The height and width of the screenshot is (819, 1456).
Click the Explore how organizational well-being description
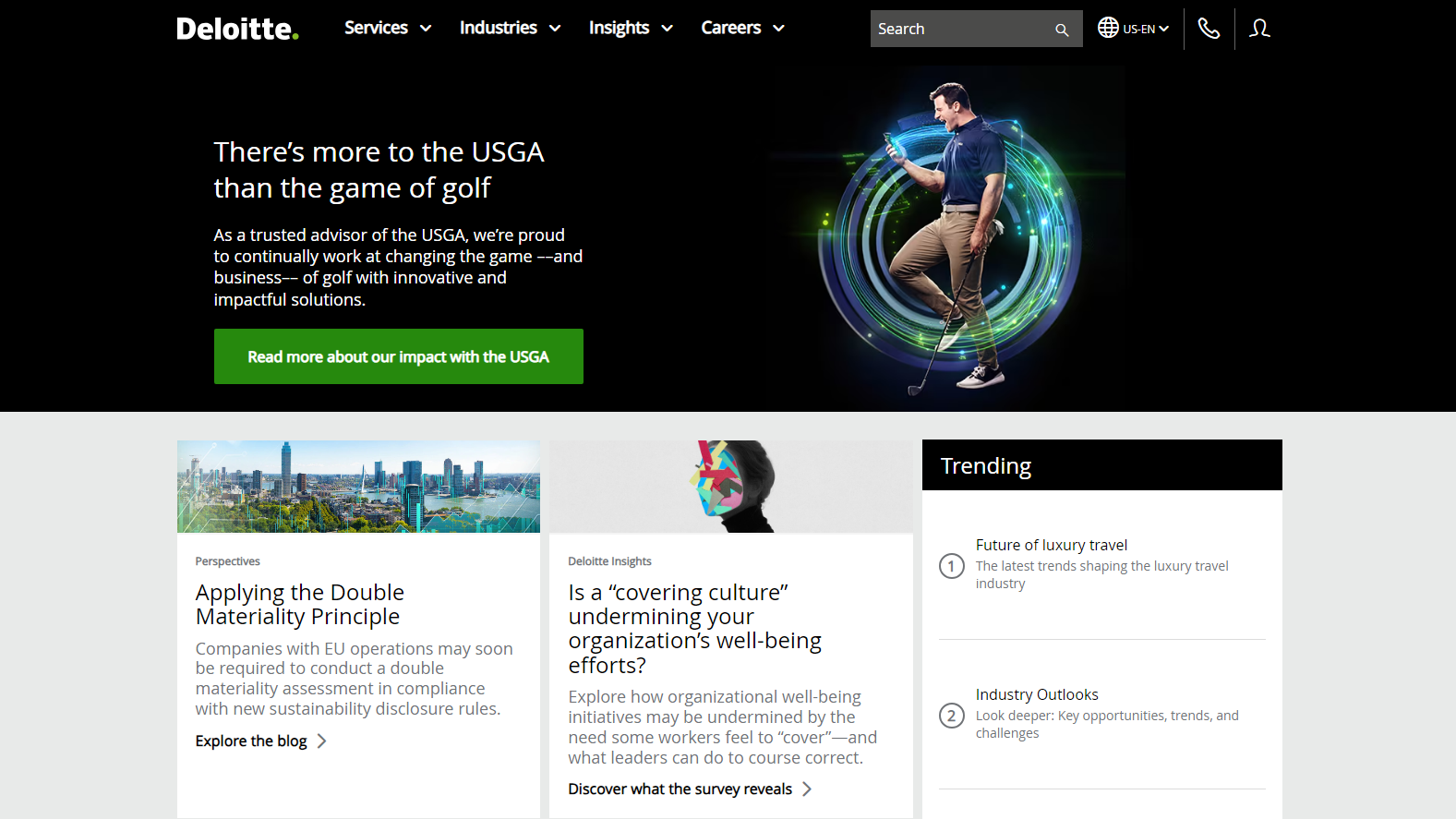click(x=723, y=727)
